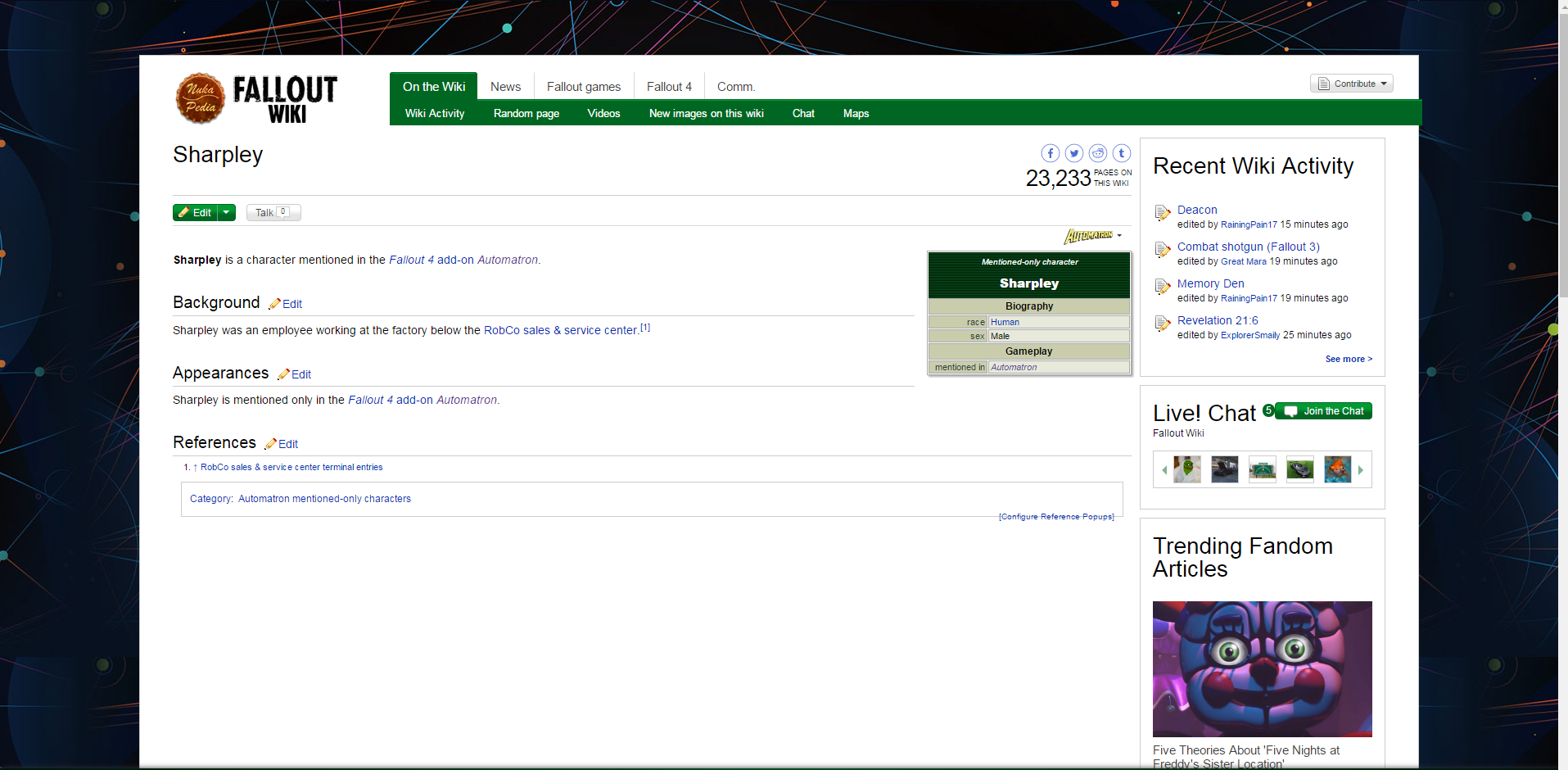This screenshot has height=770, width=1568.
Task: Open Automatron link in infobox
Action: pos(1014,367)
